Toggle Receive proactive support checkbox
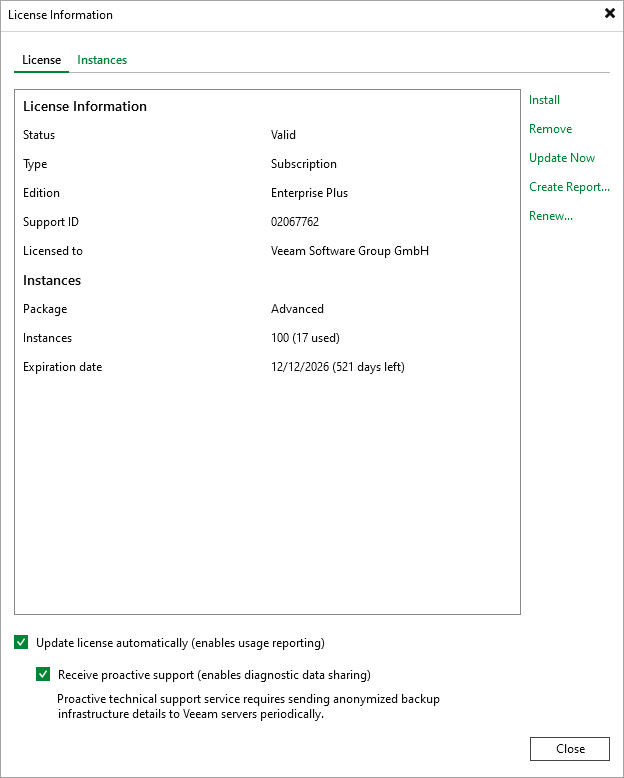Viewport: 624px width, 778px height. [x=43, y=674]
